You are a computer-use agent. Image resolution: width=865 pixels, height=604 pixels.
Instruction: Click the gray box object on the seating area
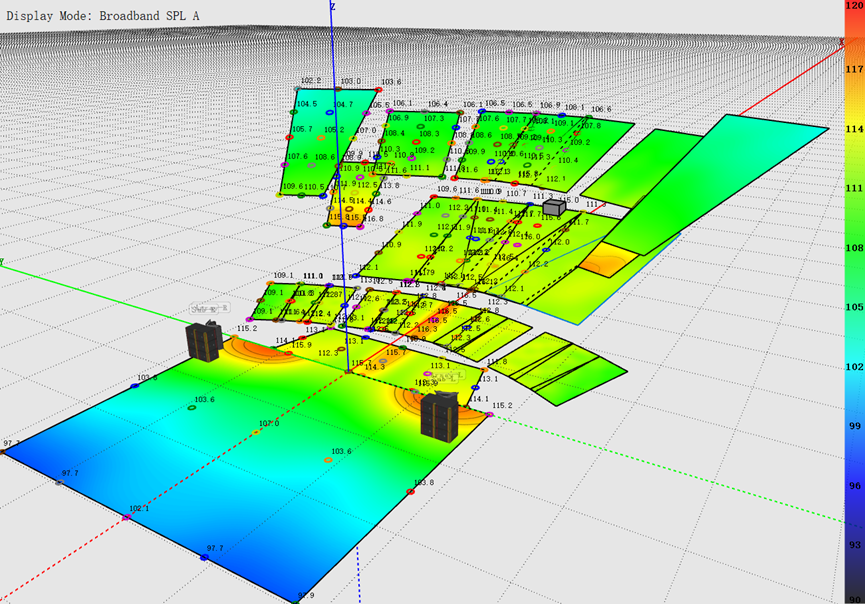554,207
